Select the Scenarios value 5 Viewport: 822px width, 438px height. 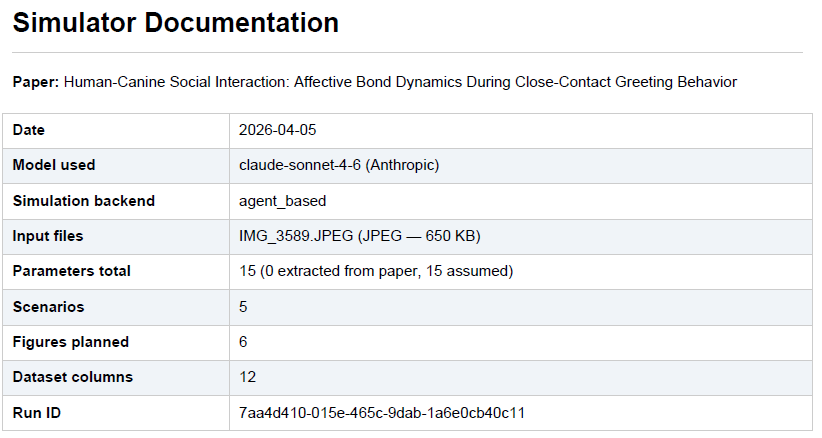tap(243, 307)
